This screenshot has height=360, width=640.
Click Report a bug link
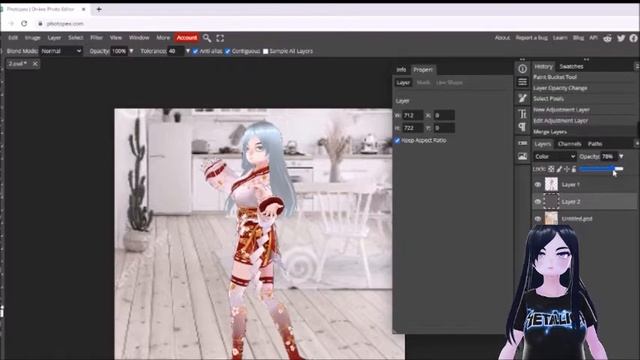531,38
